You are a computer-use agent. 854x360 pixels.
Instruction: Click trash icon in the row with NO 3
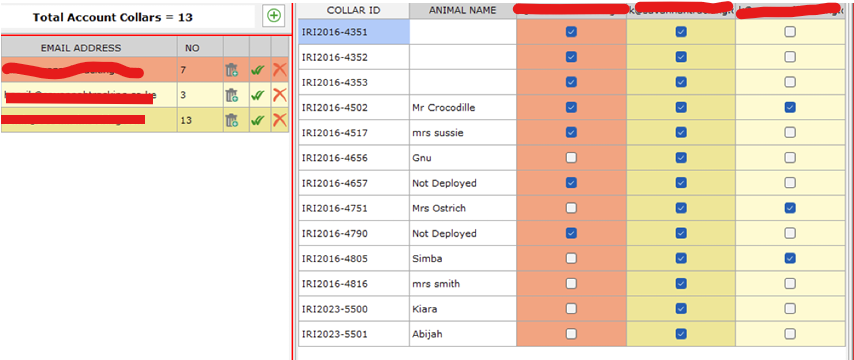pyautogui.click(x=231, y=95)
